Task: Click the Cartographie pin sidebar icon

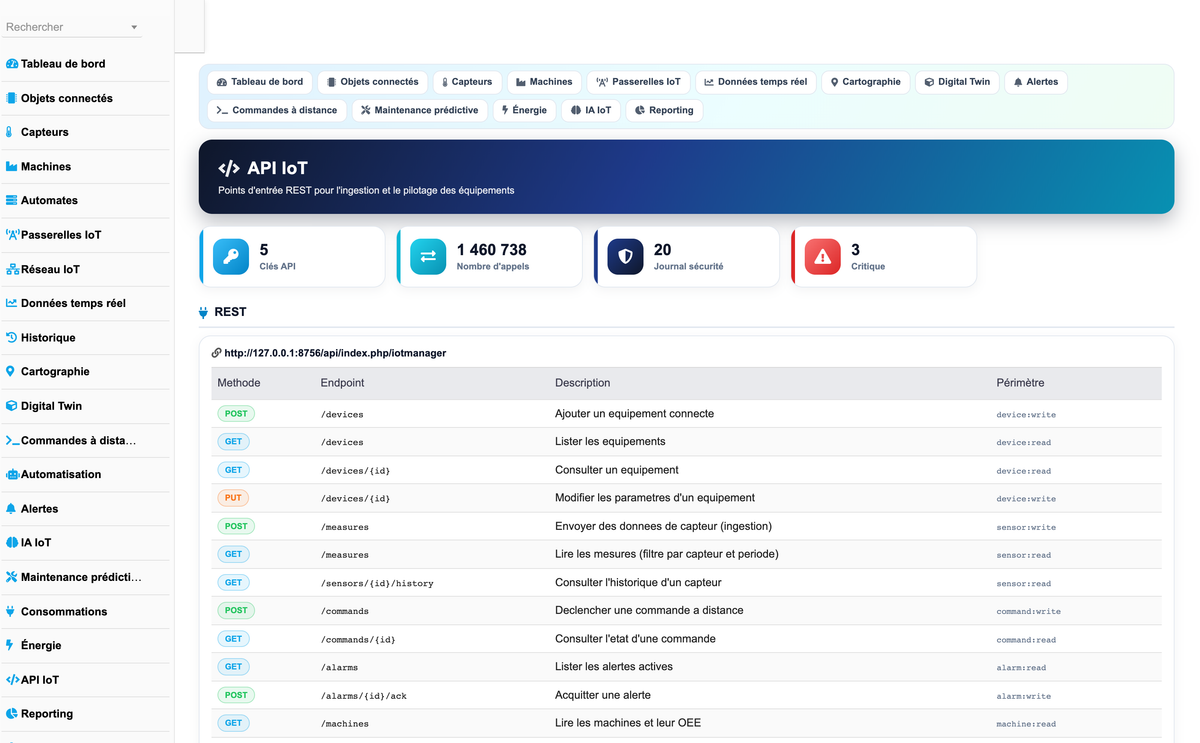Action: pyautogui.click(x=11, y=371)
